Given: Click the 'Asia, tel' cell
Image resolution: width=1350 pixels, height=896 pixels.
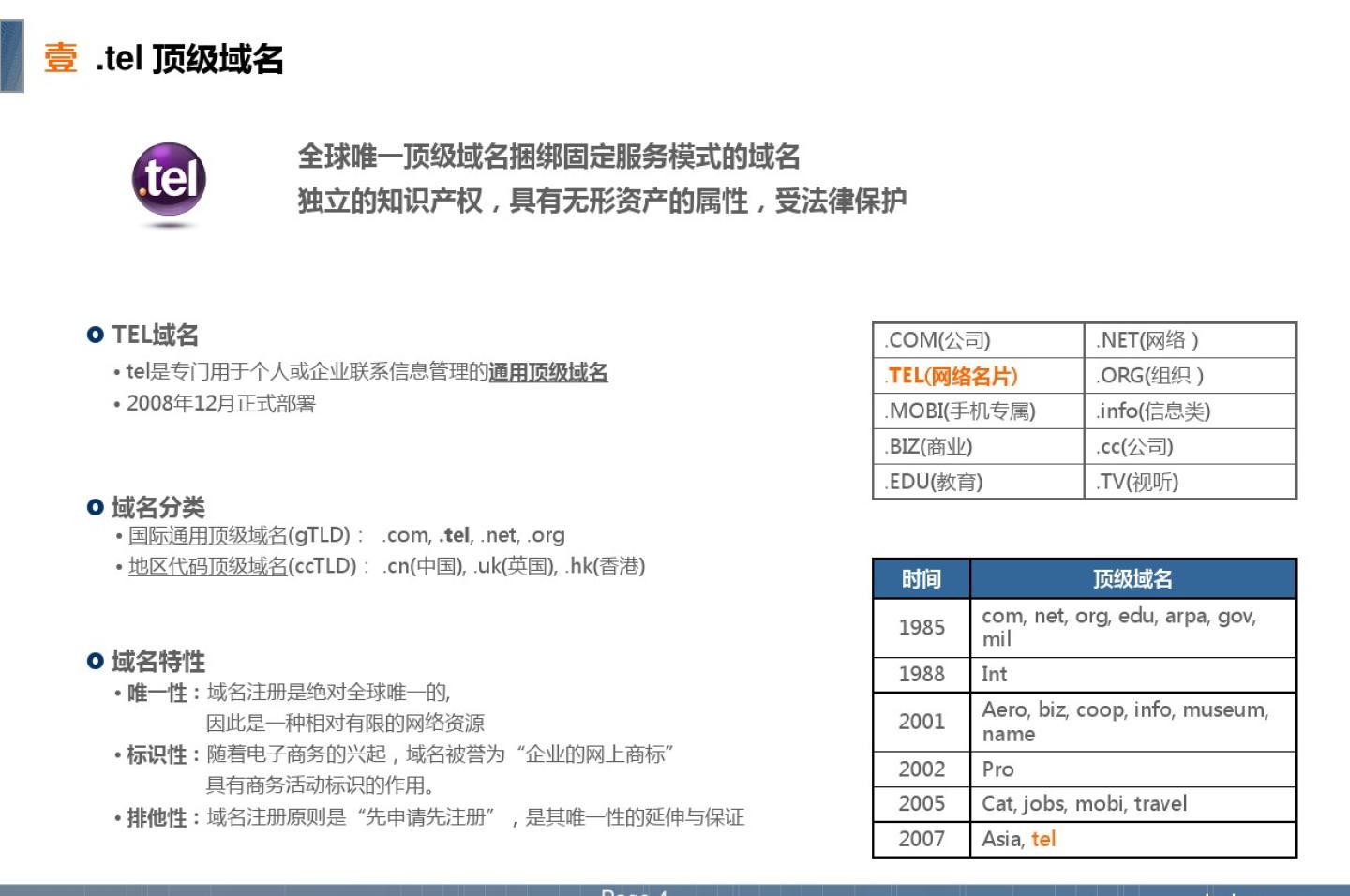Looking at the screenshot, I should [x=1133, y=839].
